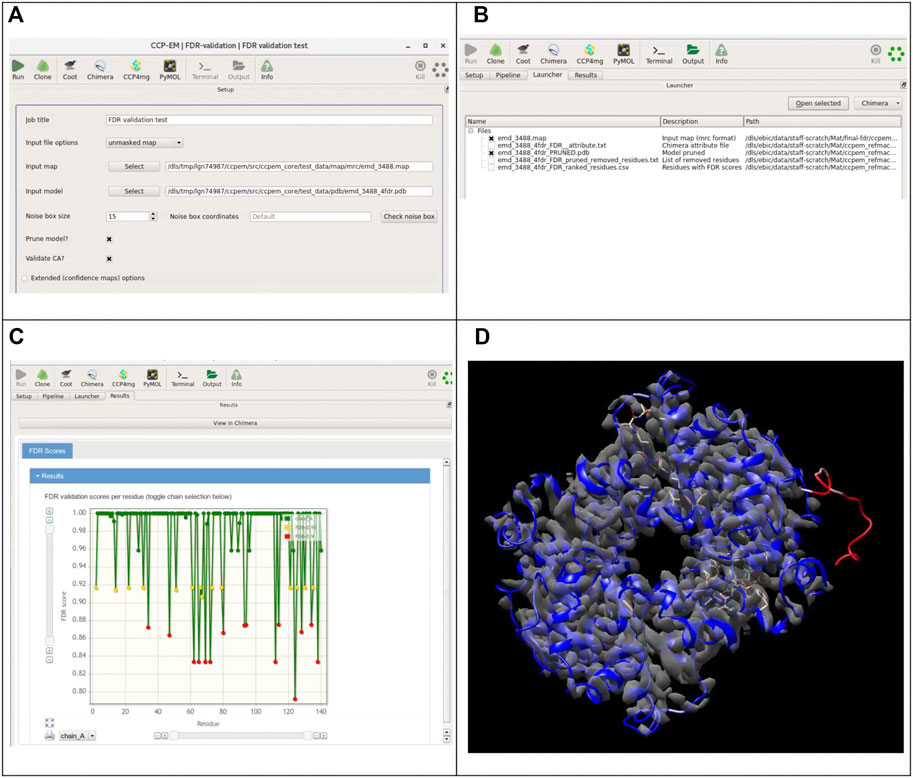Toggle Prune model checkbox in panel A
This screenshot has height=778, width=913.
(109, 239)
